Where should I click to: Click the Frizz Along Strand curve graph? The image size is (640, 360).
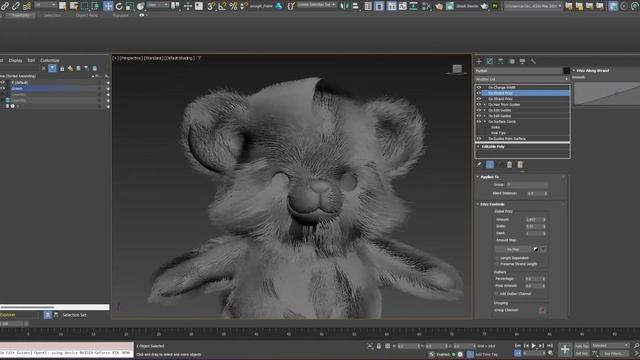[x=607, y=93]
